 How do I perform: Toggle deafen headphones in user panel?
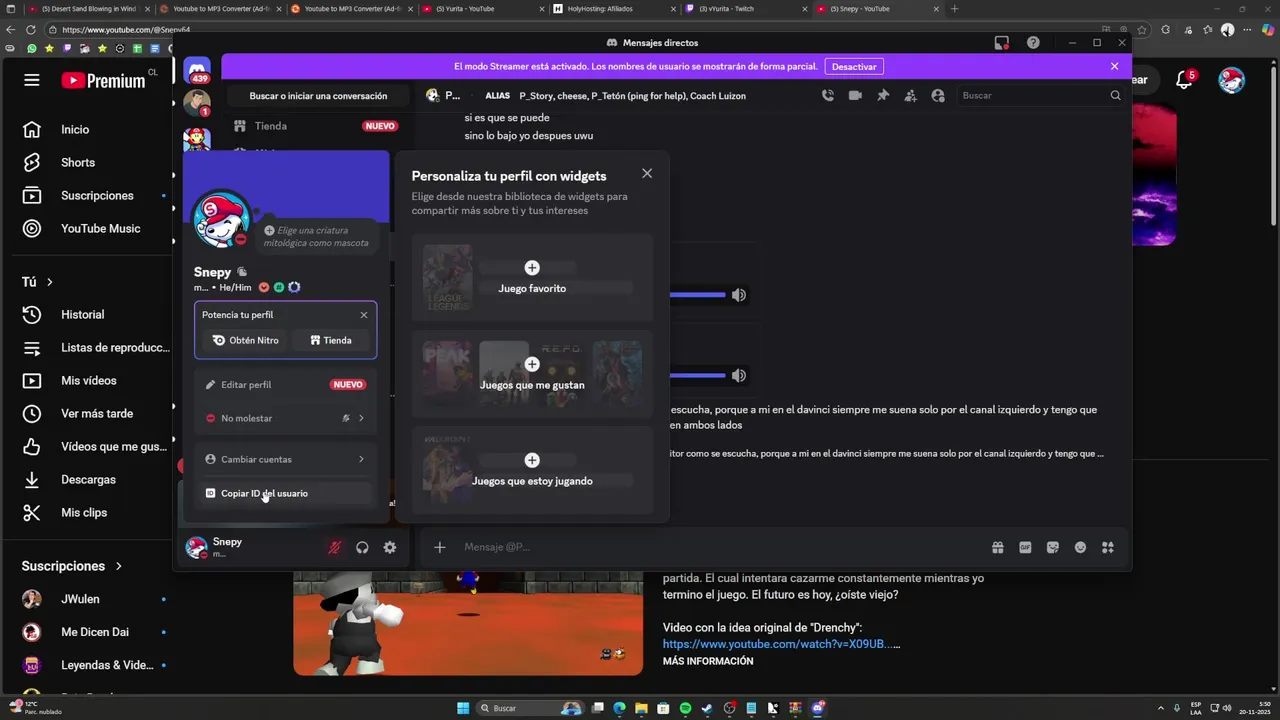(x=362, y=547)
